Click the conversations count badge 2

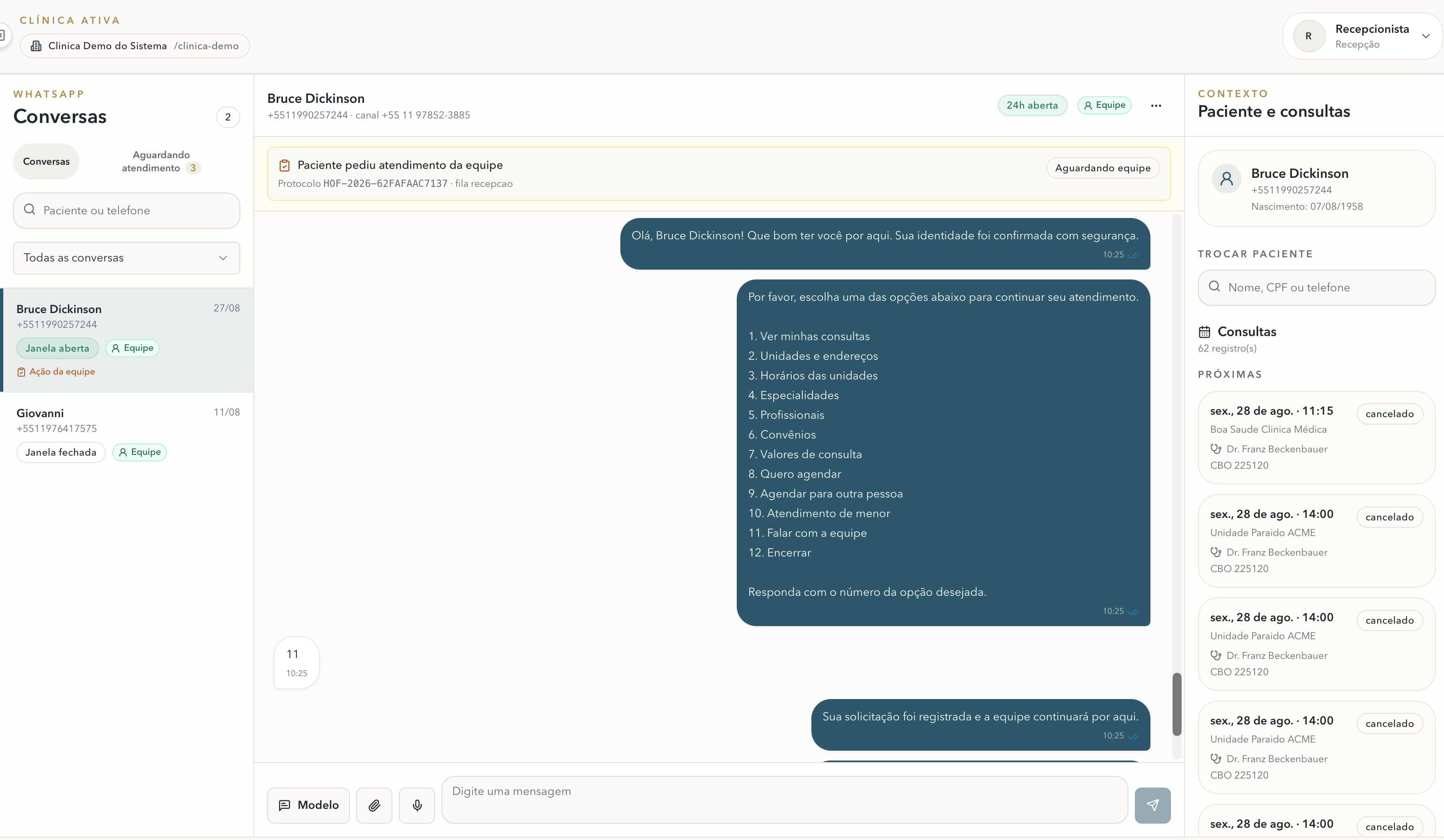[x=228, y=117]
